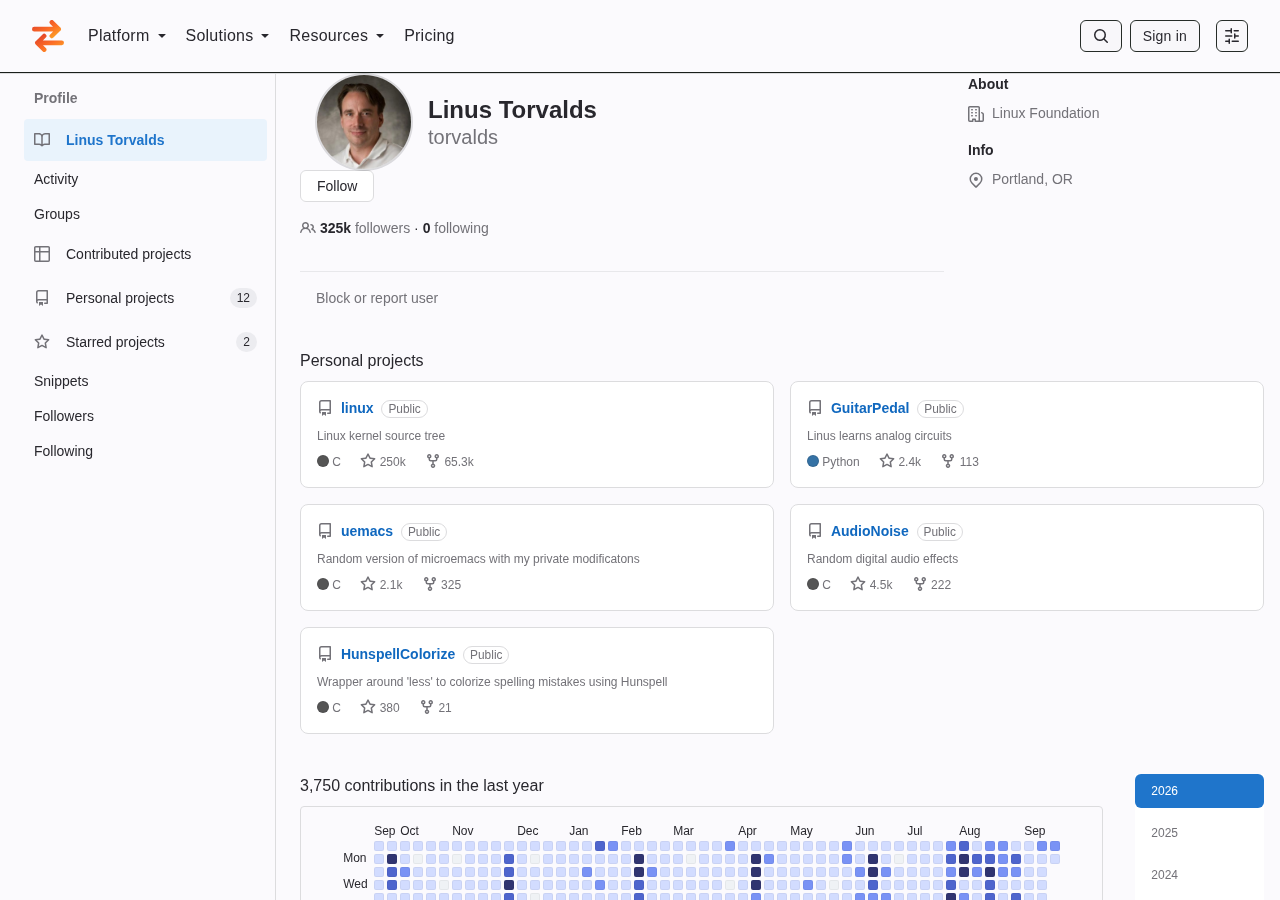This screenshot has width=1280, height=900.
Task: Open the Personal projects sidebar entry
Action: (145, 298)
